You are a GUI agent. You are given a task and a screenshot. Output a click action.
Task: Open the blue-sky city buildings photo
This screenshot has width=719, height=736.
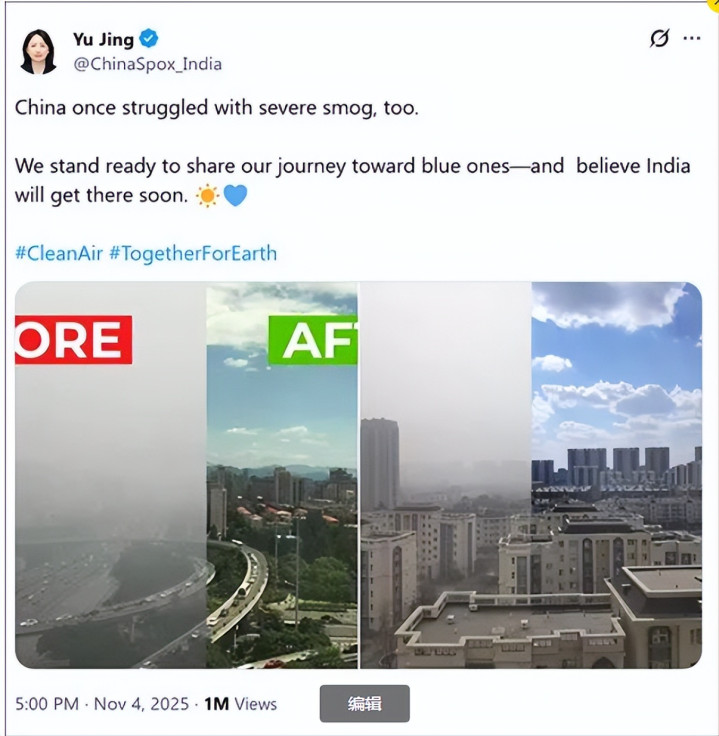pos(531,475)
